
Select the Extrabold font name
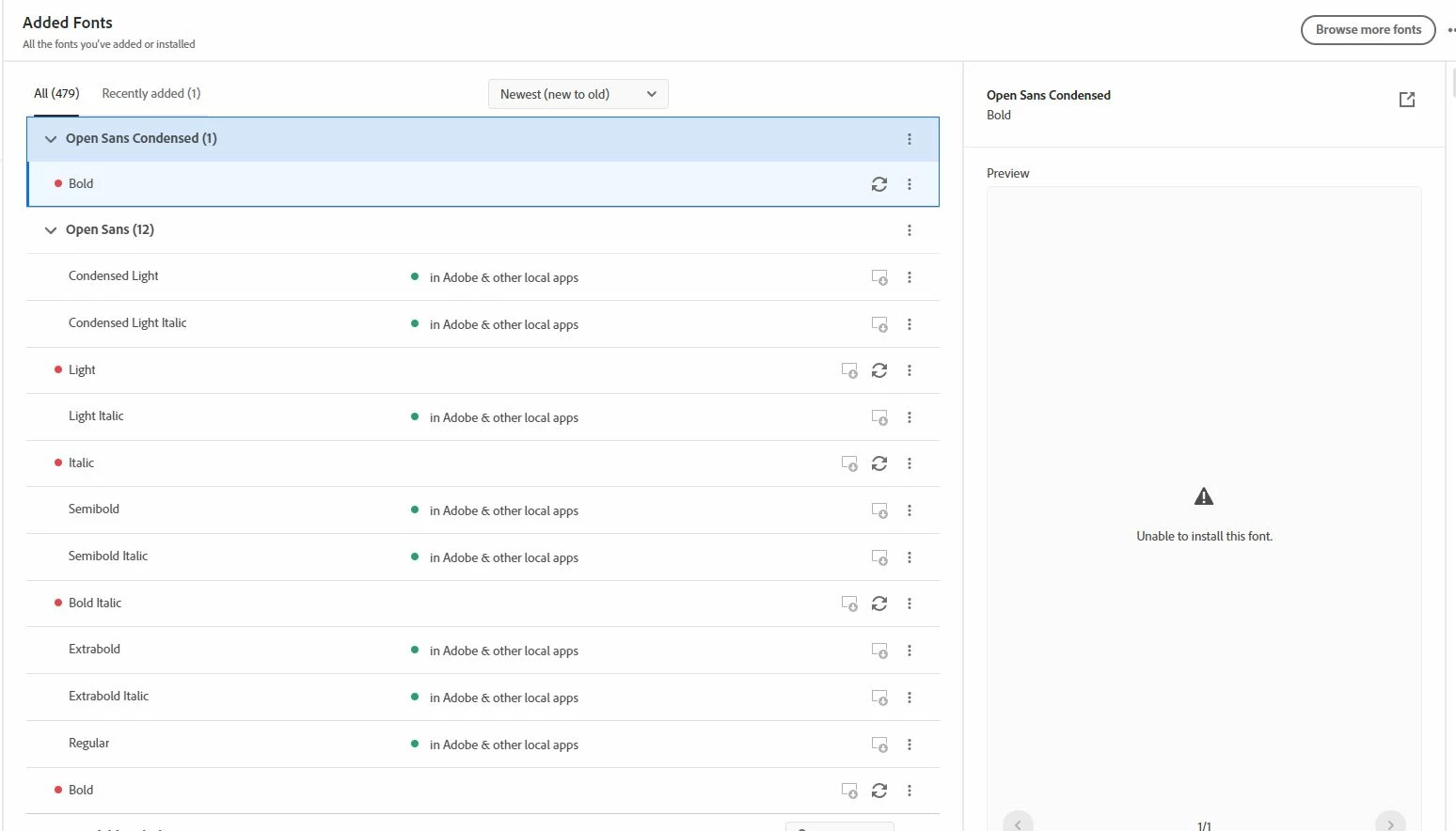tap(94, 650)
